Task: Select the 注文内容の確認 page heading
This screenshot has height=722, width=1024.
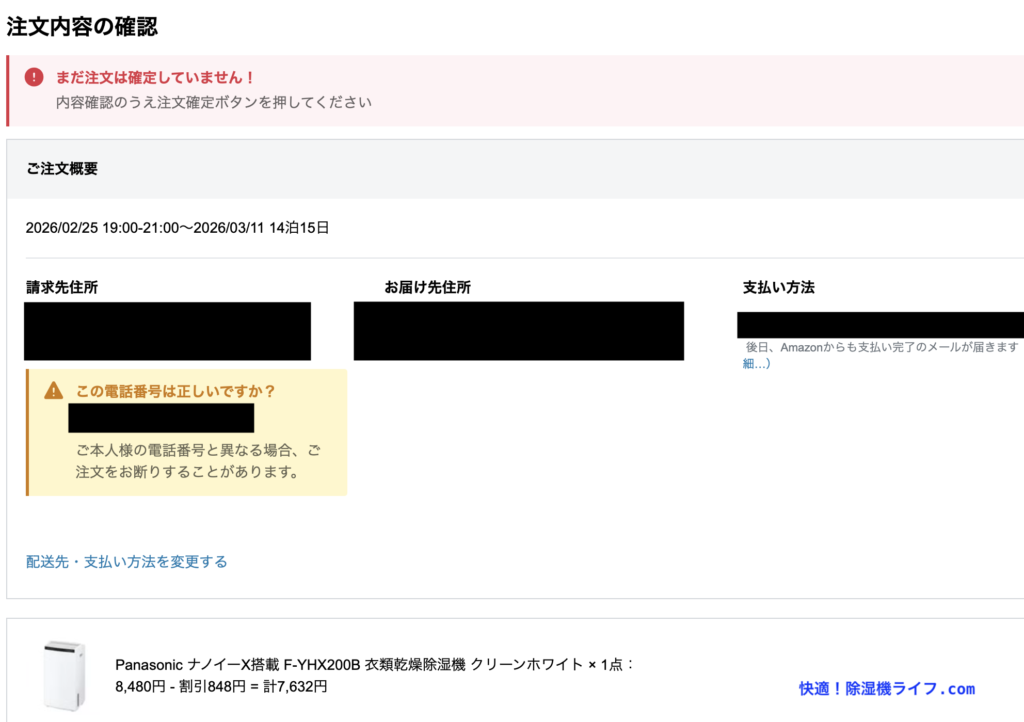Action: 82,27
